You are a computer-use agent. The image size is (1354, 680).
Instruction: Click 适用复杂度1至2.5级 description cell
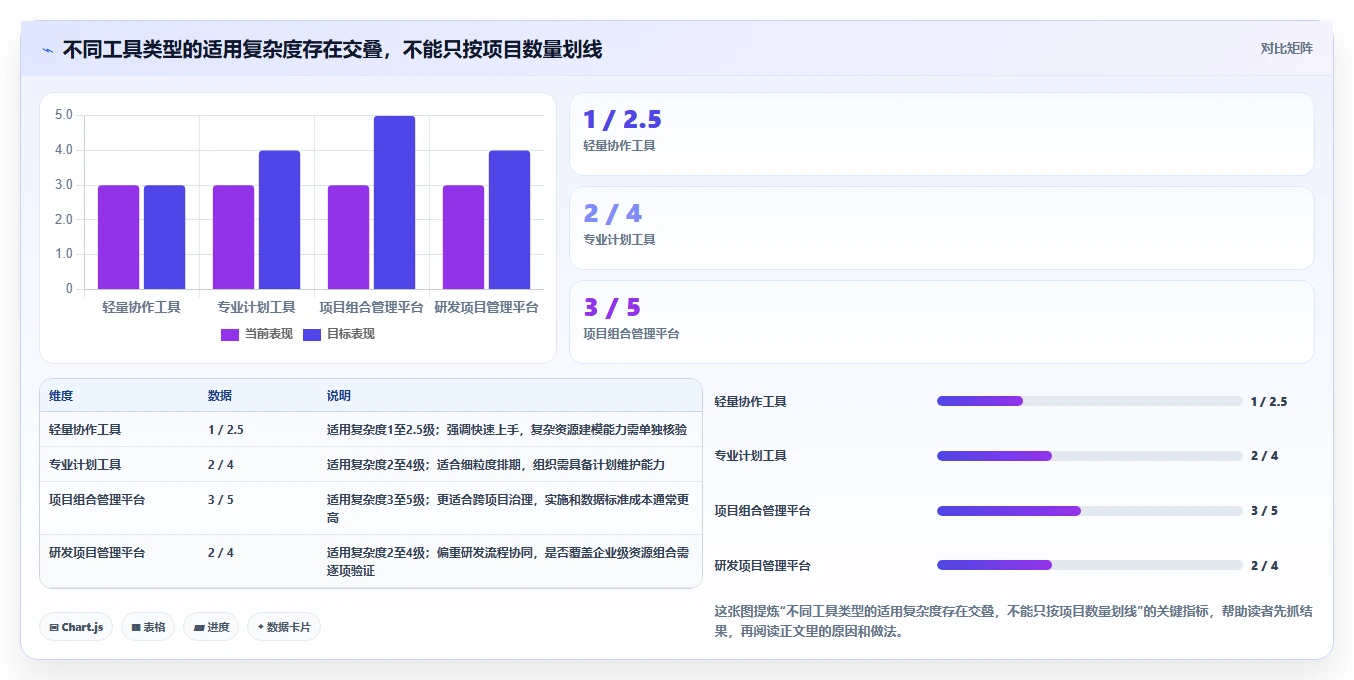click(x=507, y=430)
